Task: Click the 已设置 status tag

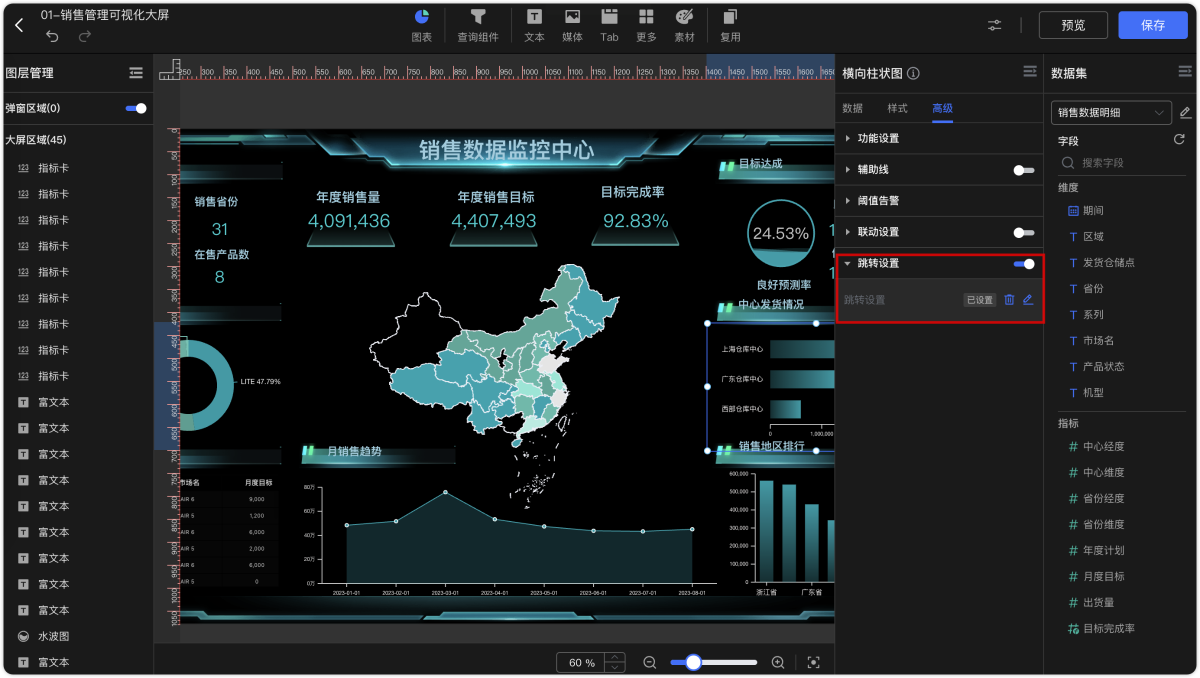Action: tap(980, 300)
